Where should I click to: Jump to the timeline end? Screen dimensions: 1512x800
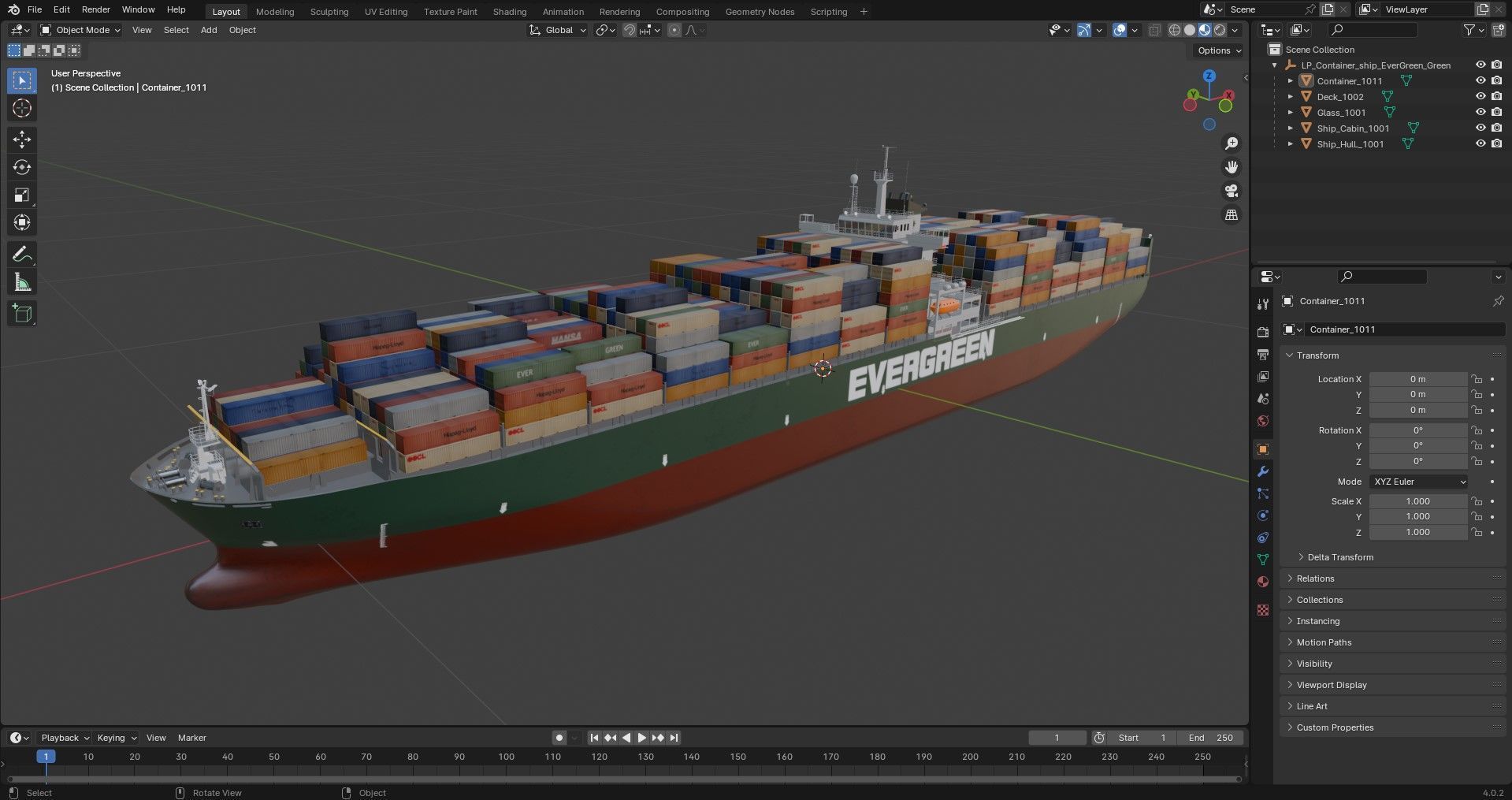click(x=674, y=738)
